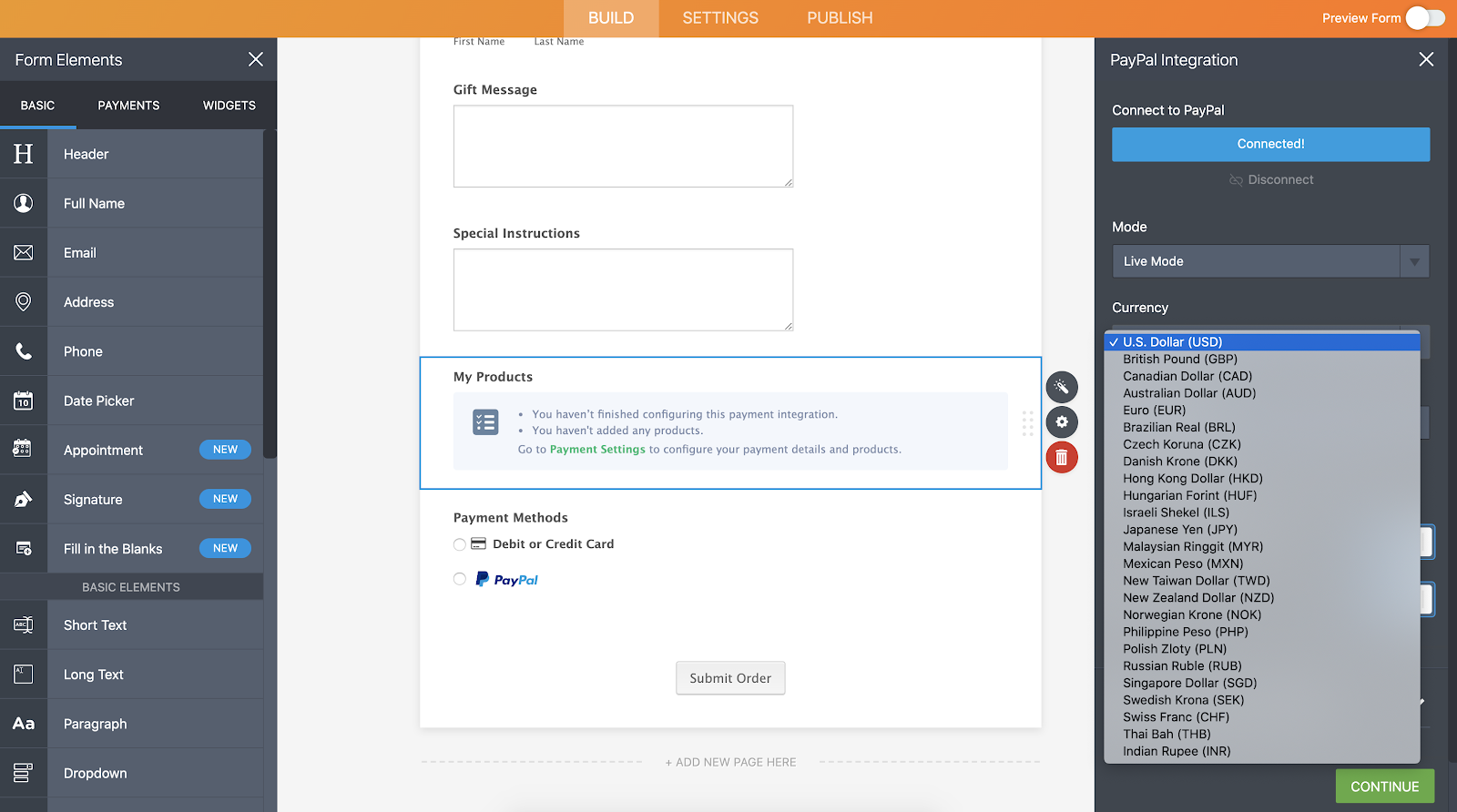Viewport: 1457px width, 812px height.
Task: Choose New Zealand Dollar (NZD) currency option
Action: pos(1262,598)
